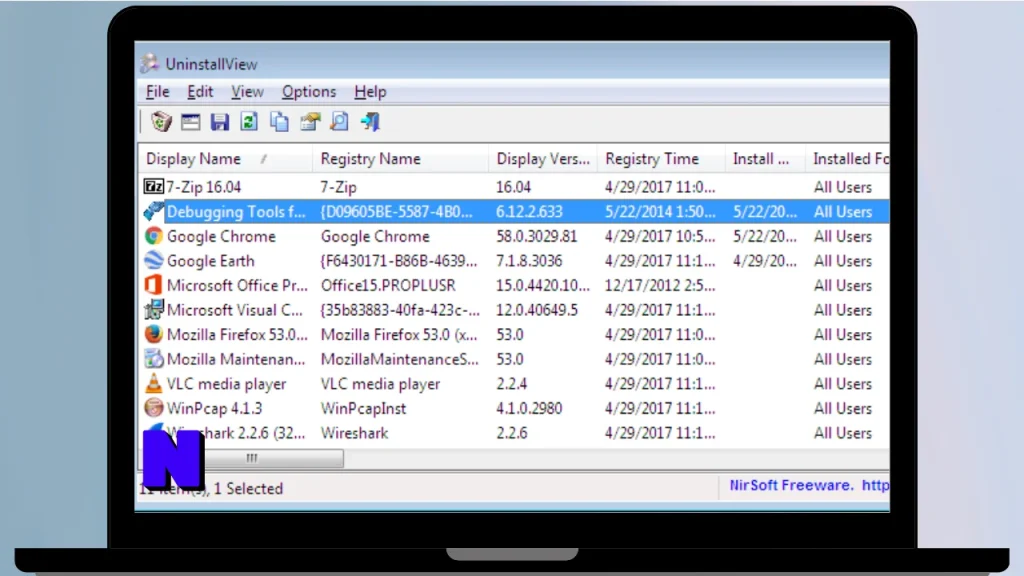The width and height of the screenshot is (1024, 576).
Task: Click the Microsoft Visual C++ installer icon
Action: coord(153,310)
